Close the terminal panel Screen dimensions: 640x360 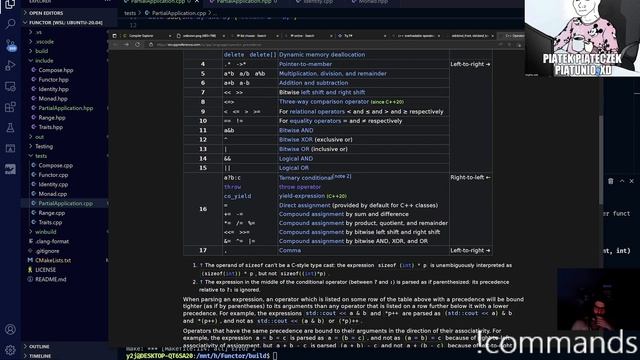(631, 181)
